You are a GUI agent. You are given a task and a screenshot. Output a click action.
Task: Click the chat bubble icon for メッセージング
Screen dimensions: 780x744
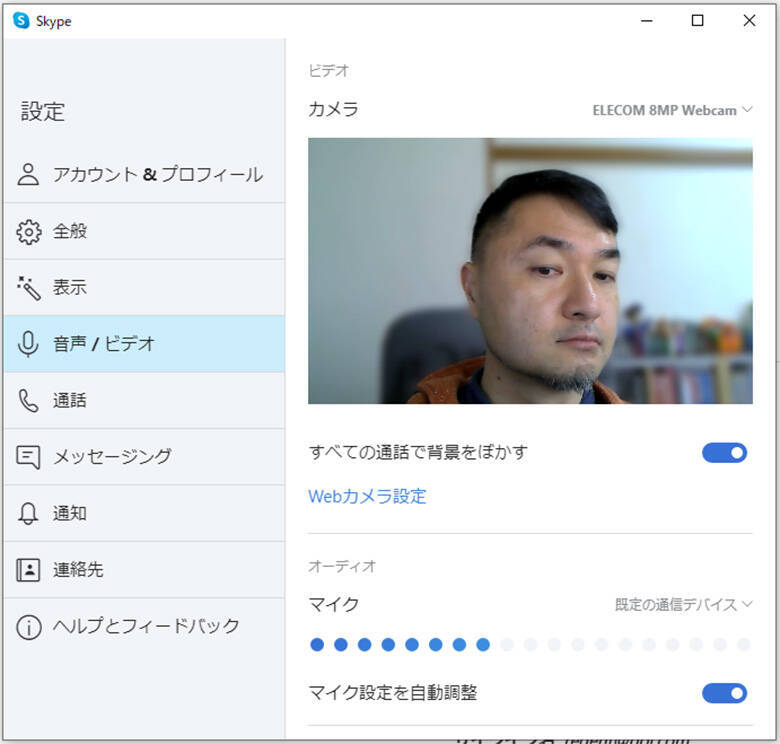(29, 457)
